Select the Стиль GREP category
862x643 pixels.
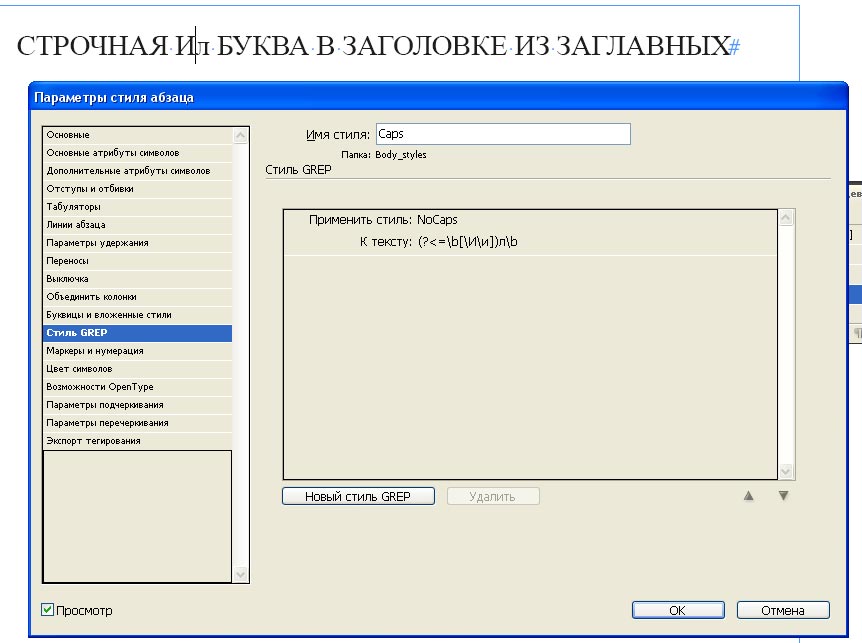click(137, 333)
